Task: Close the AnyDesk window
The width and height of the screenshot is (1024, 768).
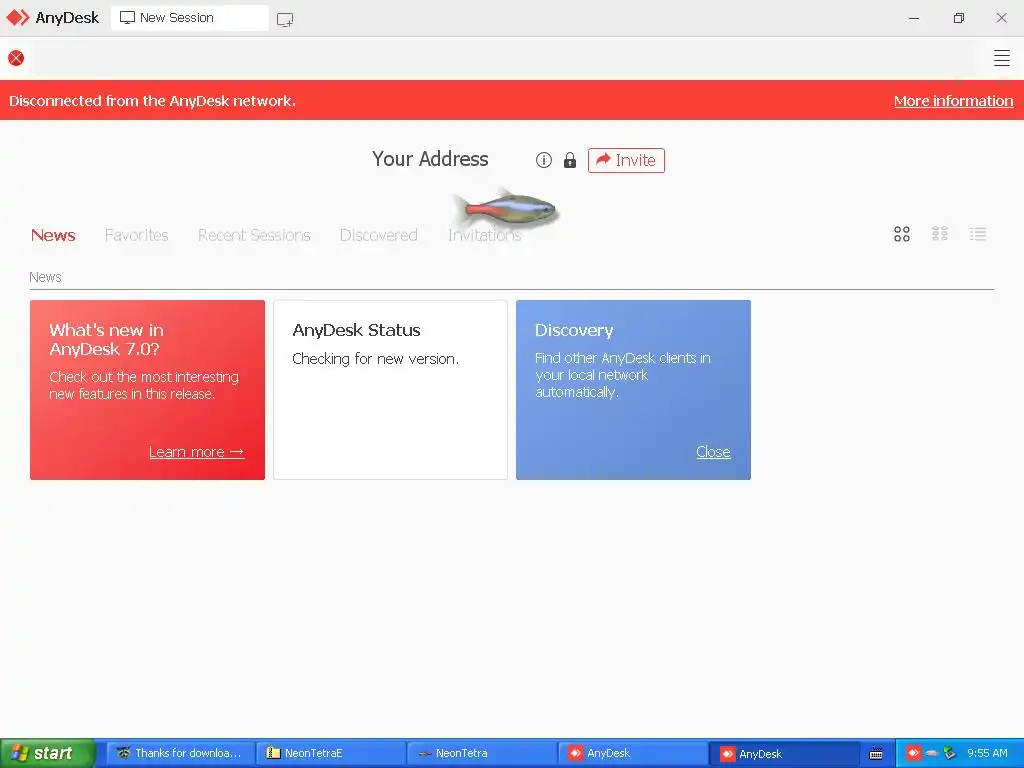Action: click(1001, 18)
